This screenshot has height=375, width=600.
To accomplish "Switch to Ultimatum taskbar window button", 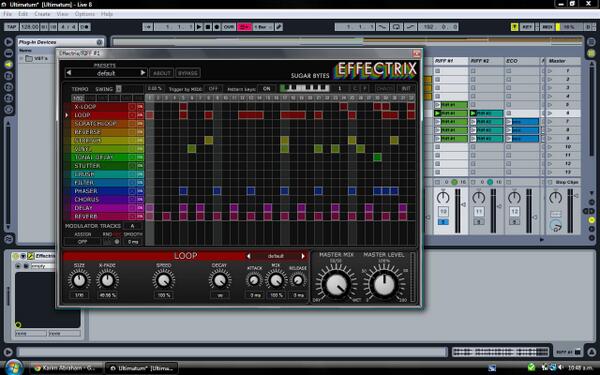I will (141, 368).
